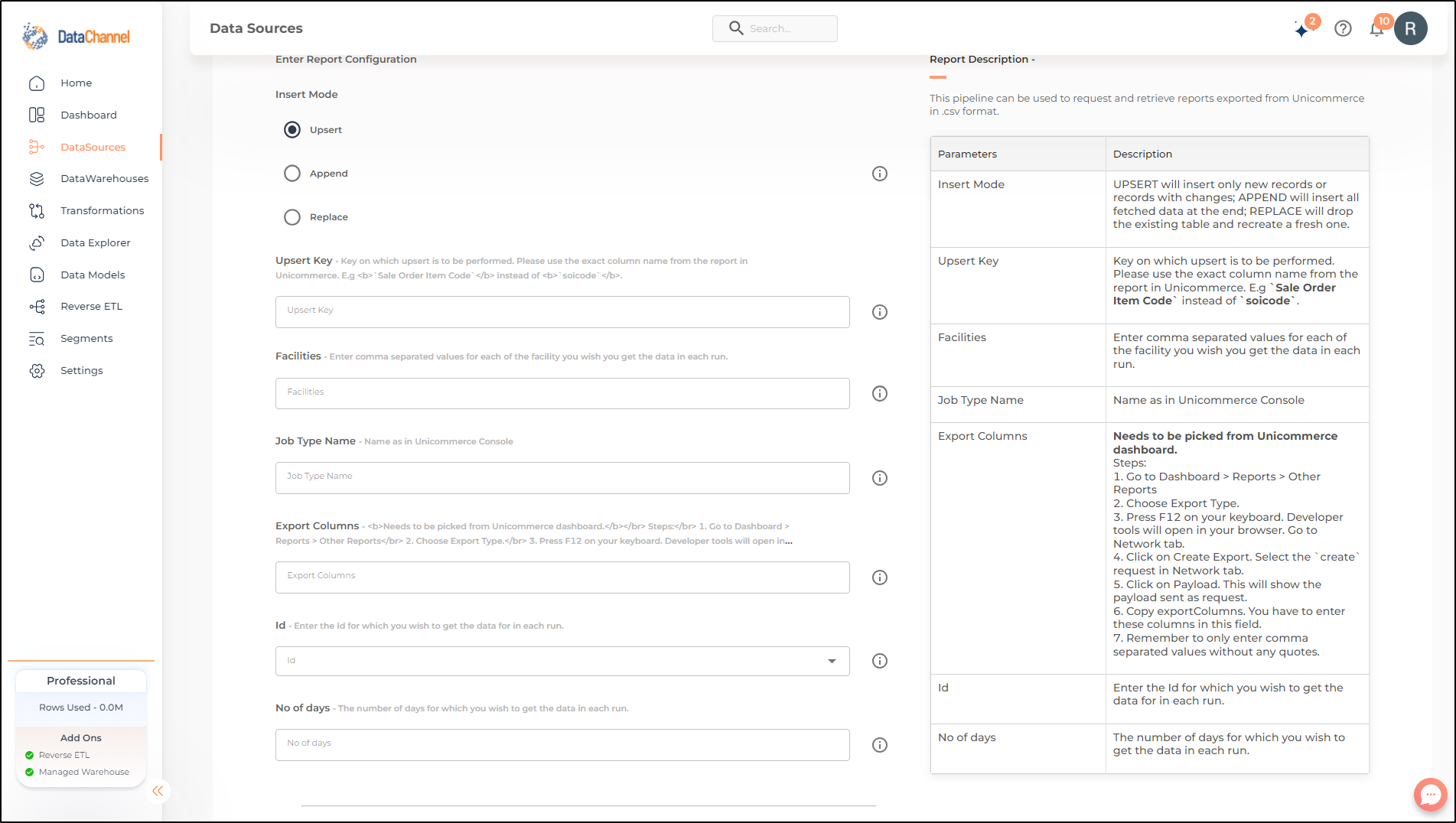Show info for Export Columns field

coord(880,577)
